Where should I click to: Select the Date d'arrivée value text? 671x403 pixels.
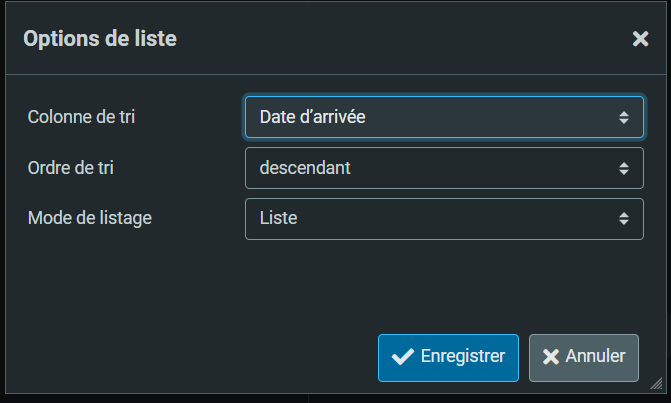(312, 118)
